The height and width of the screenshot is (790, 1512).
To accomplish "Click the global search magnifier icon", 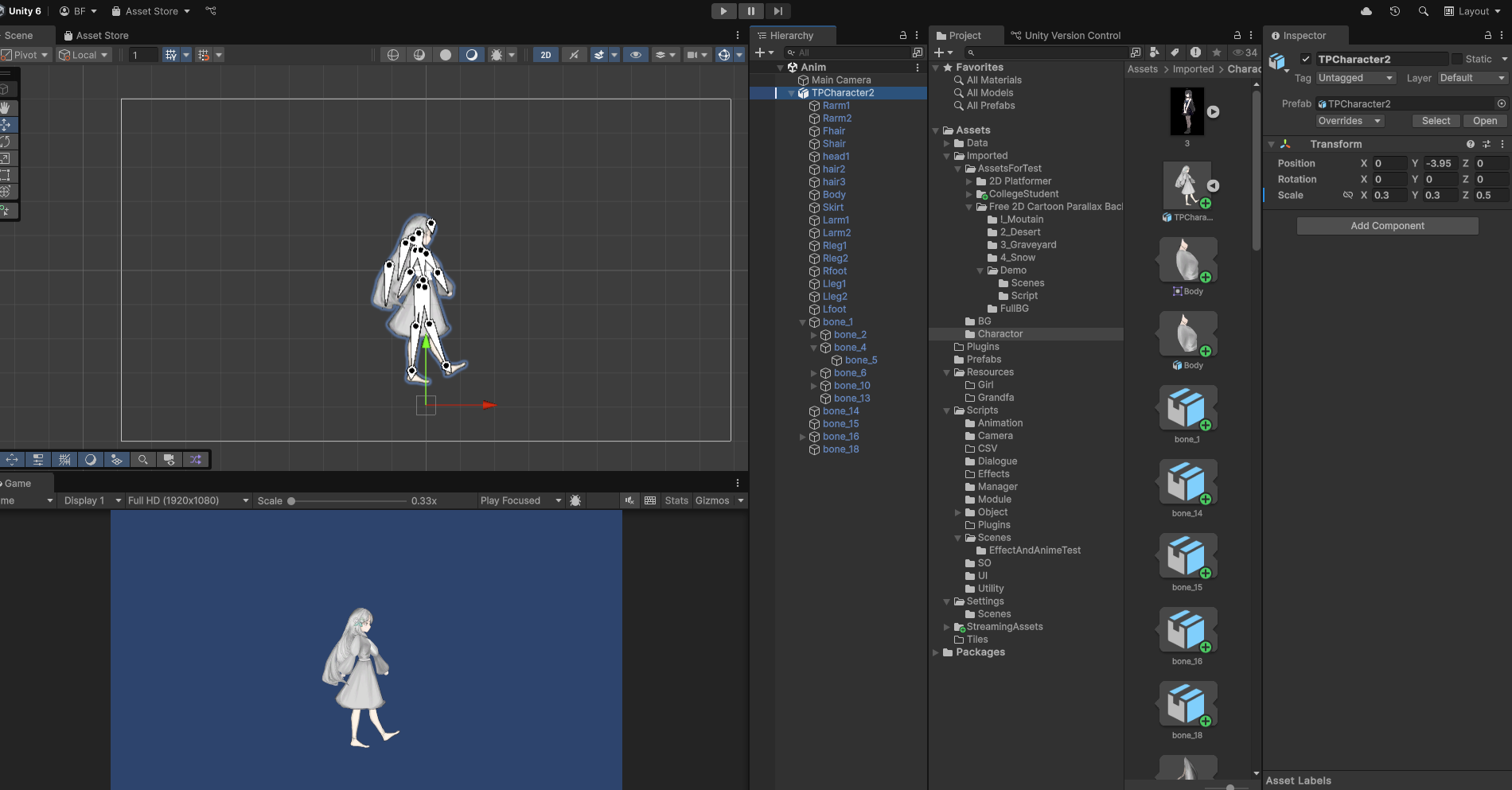I will coord(1423,11).
